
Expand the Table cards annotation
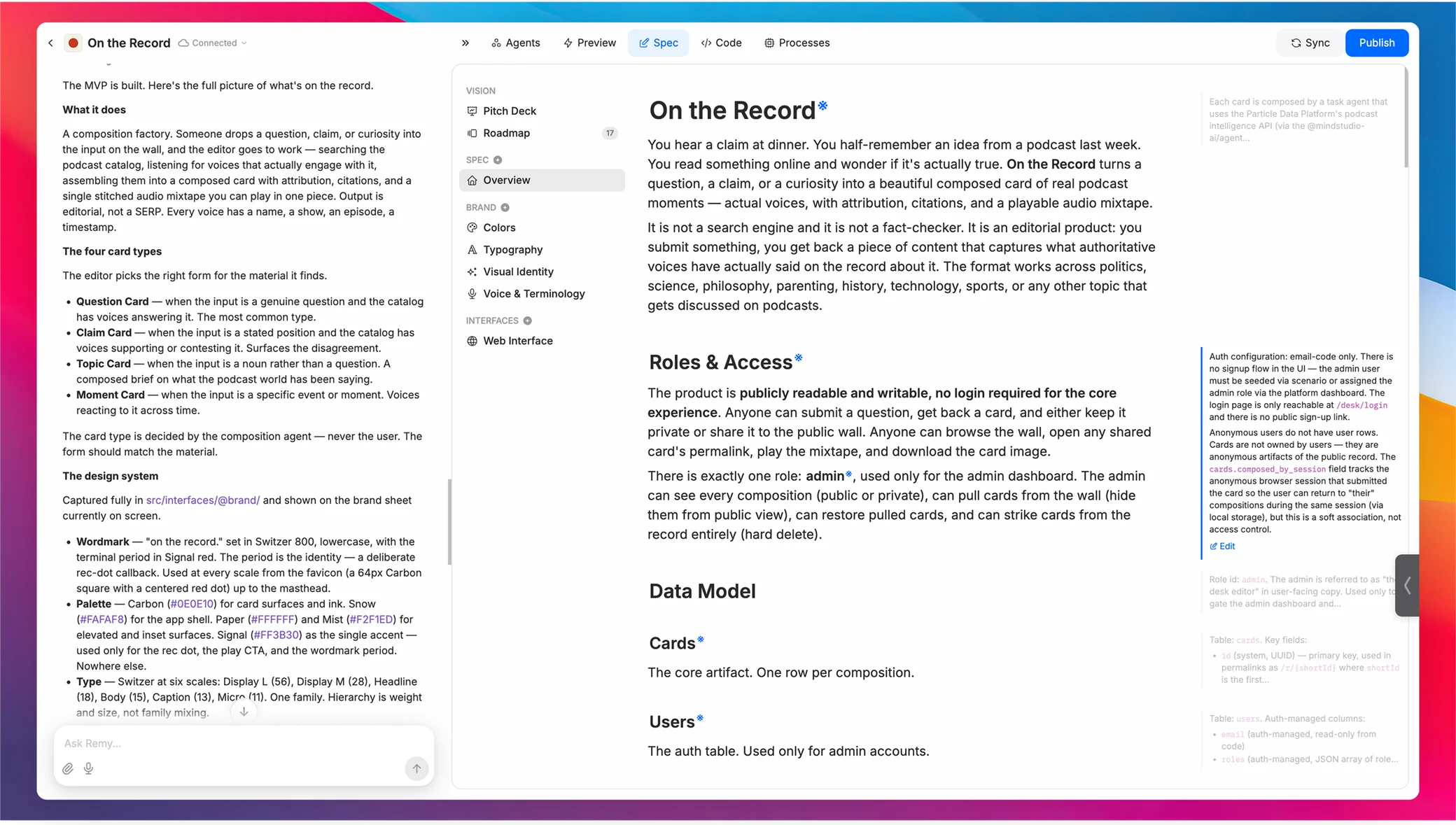1302,660
